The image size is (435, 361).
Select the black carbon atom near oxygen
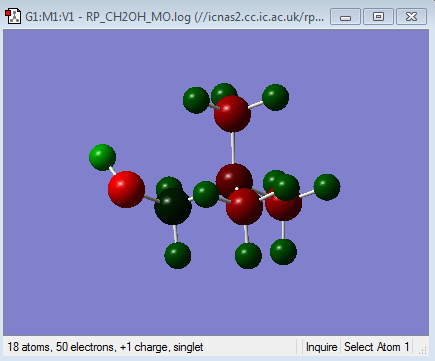[x=173, y=206]
